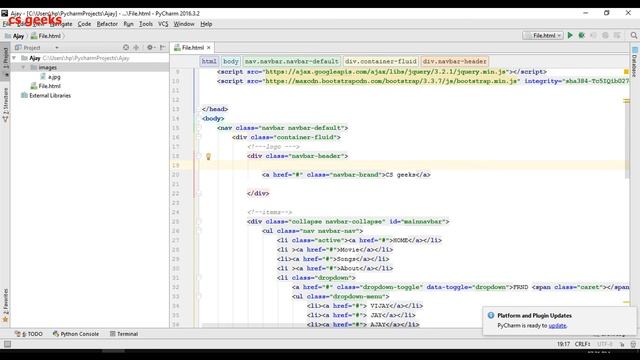Open the Database tool window on right edge
Screen dimensions: 640x360
click(635, 62)
